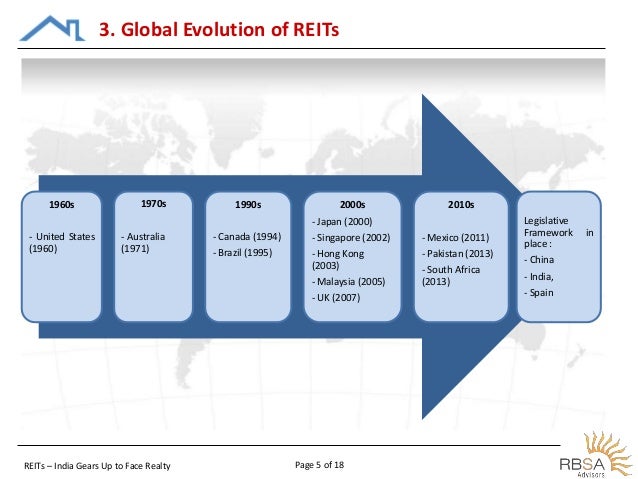638x479 pixels.
Task: Click the 'Australia (1971)' entry
Action: [143, 243]
